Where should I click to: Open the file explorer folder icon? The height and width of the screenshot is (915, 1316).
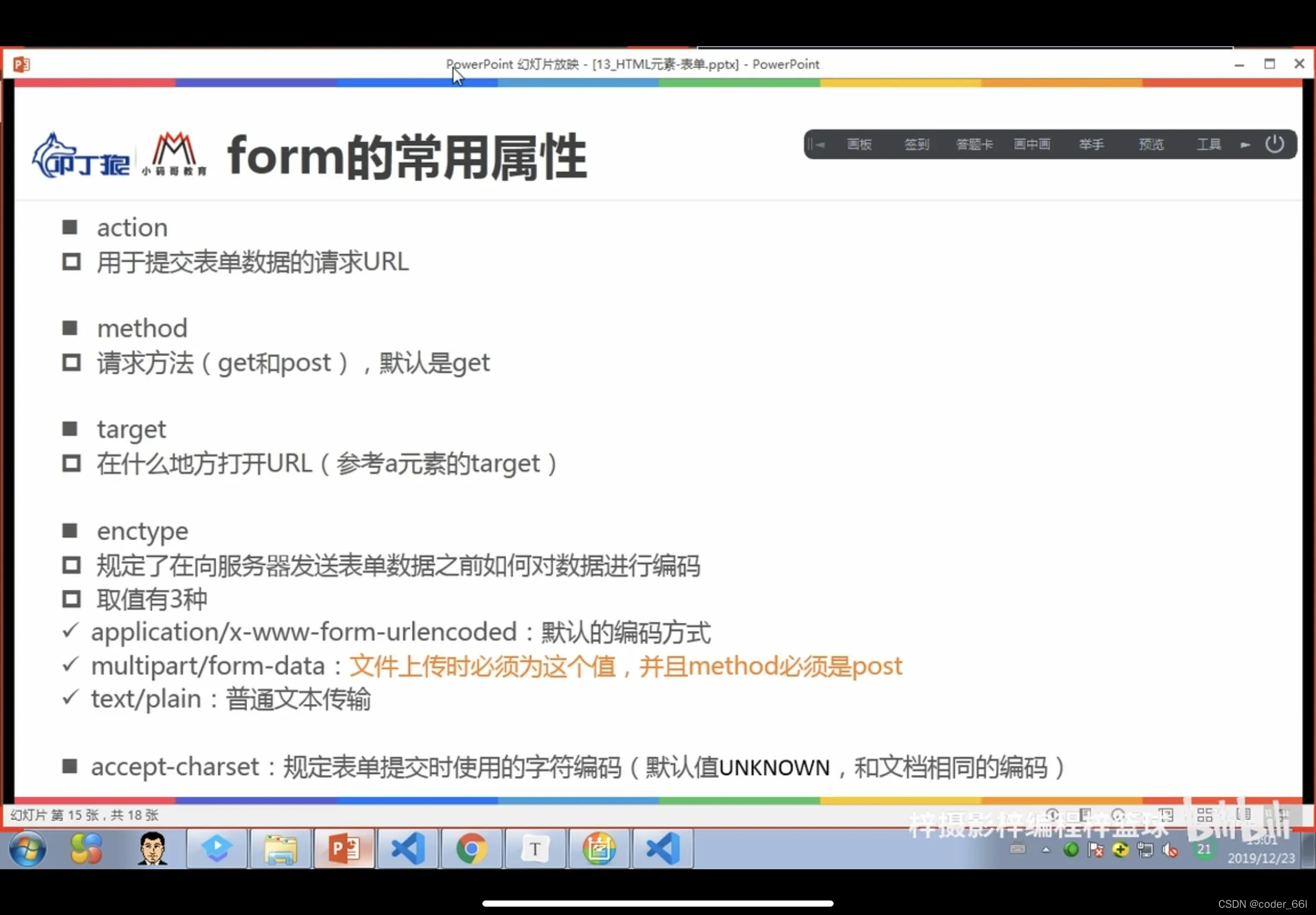[x=280, y=849]
